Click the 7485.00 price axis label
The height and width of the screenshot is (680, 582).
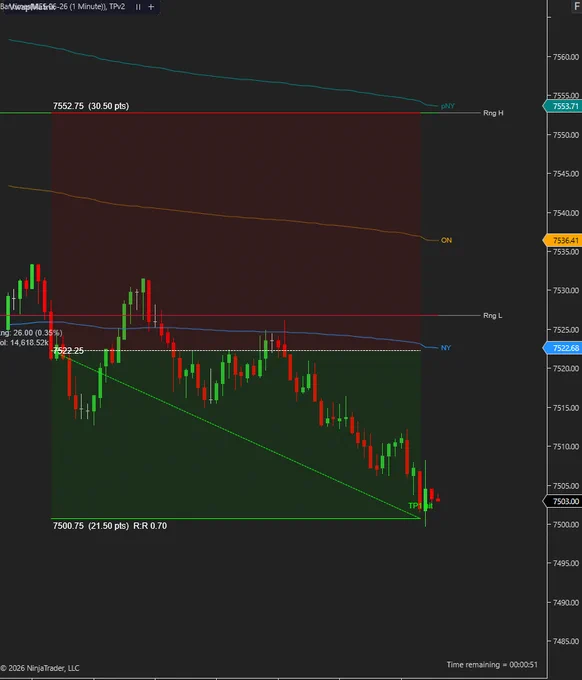pos(566,641)
